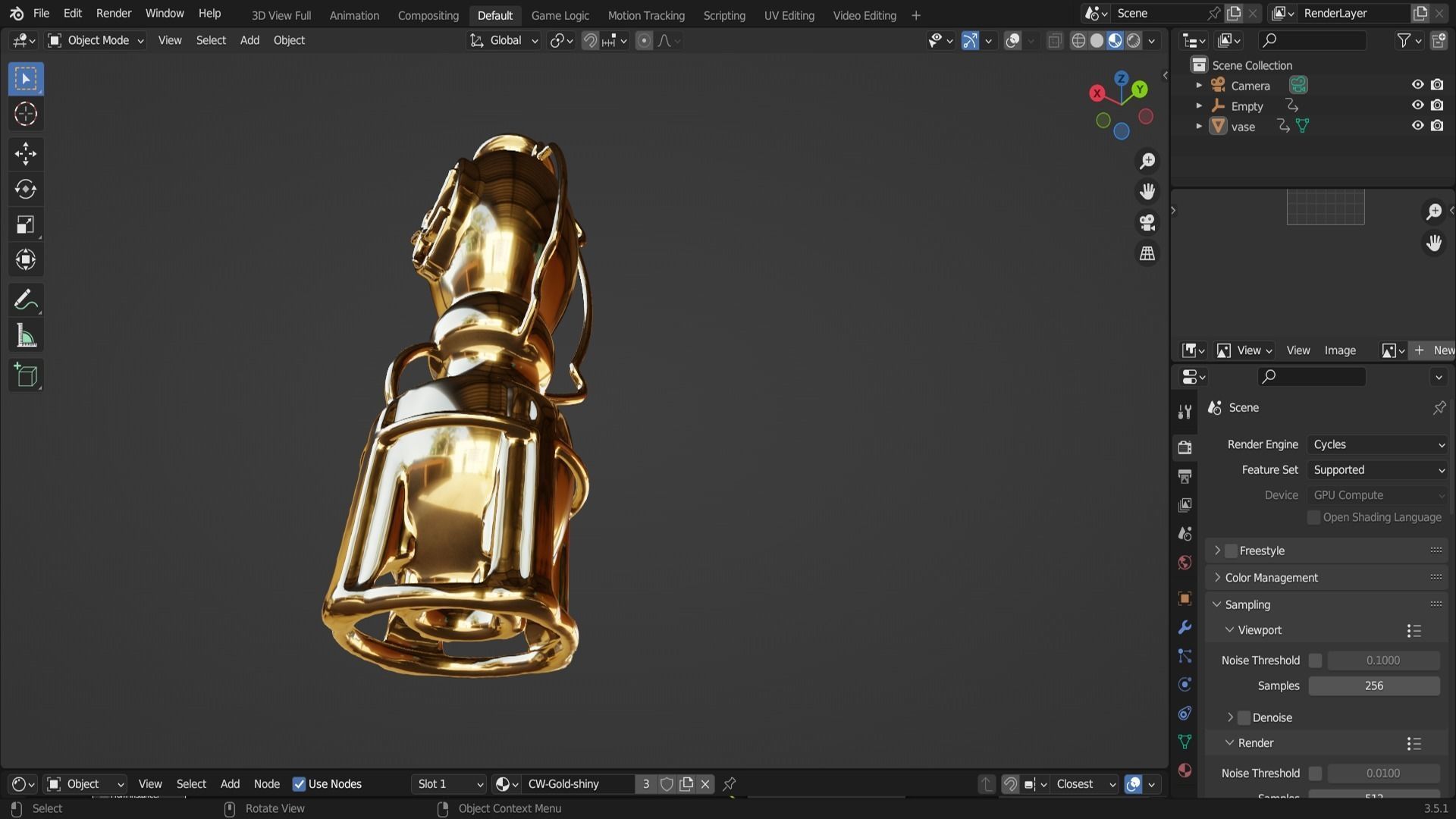Open Global transform orientation dropdown

tap(504, 41)
